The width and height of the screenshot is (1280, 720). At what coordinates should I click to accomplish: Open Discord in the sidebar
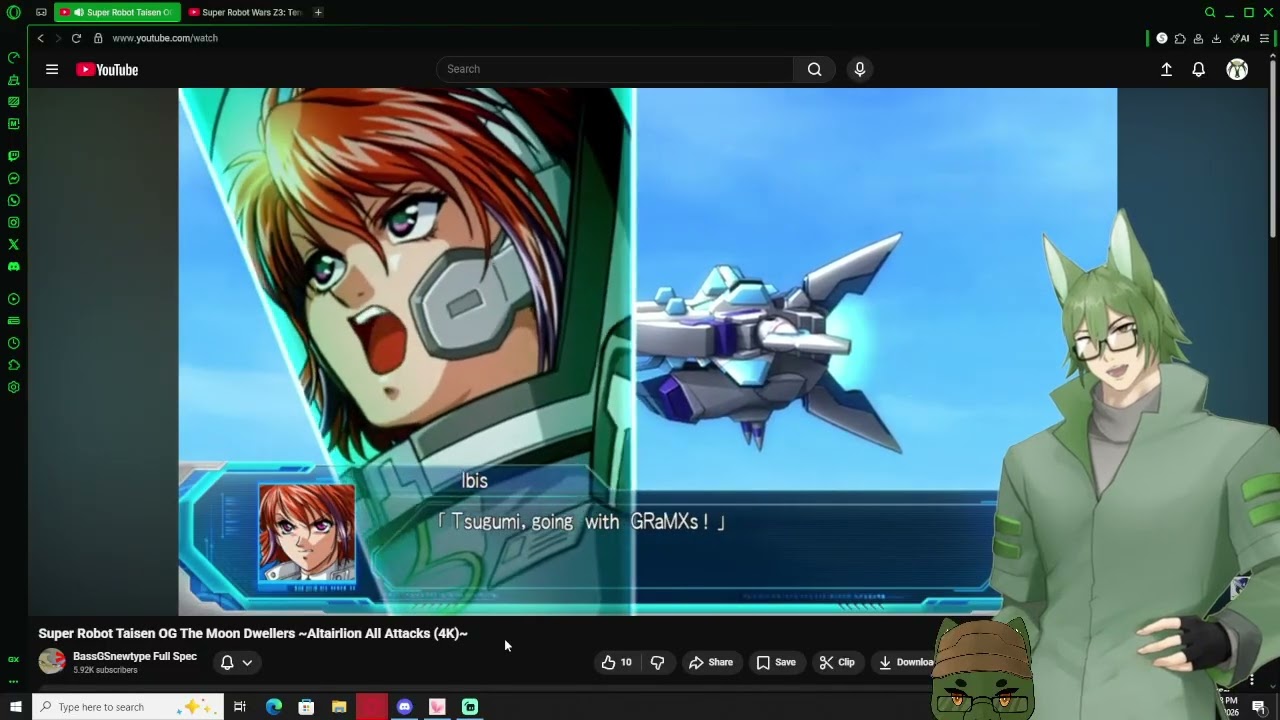pyautogui.click(x=13, y=266)
